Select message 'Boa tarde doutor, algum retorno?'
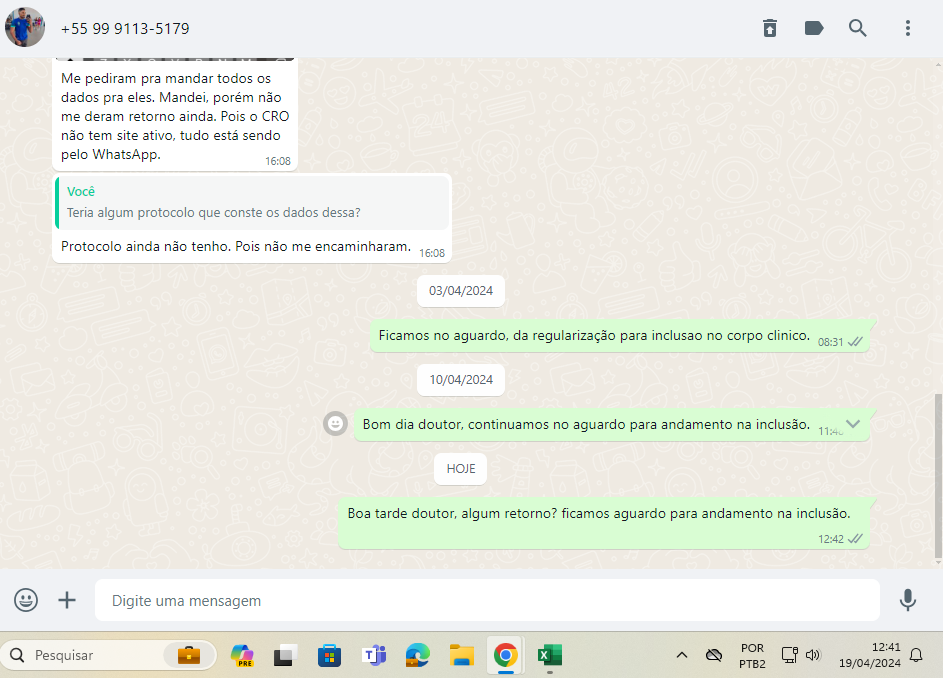The height and width of the screenshot is (678, 943). [x=604, y=523]
